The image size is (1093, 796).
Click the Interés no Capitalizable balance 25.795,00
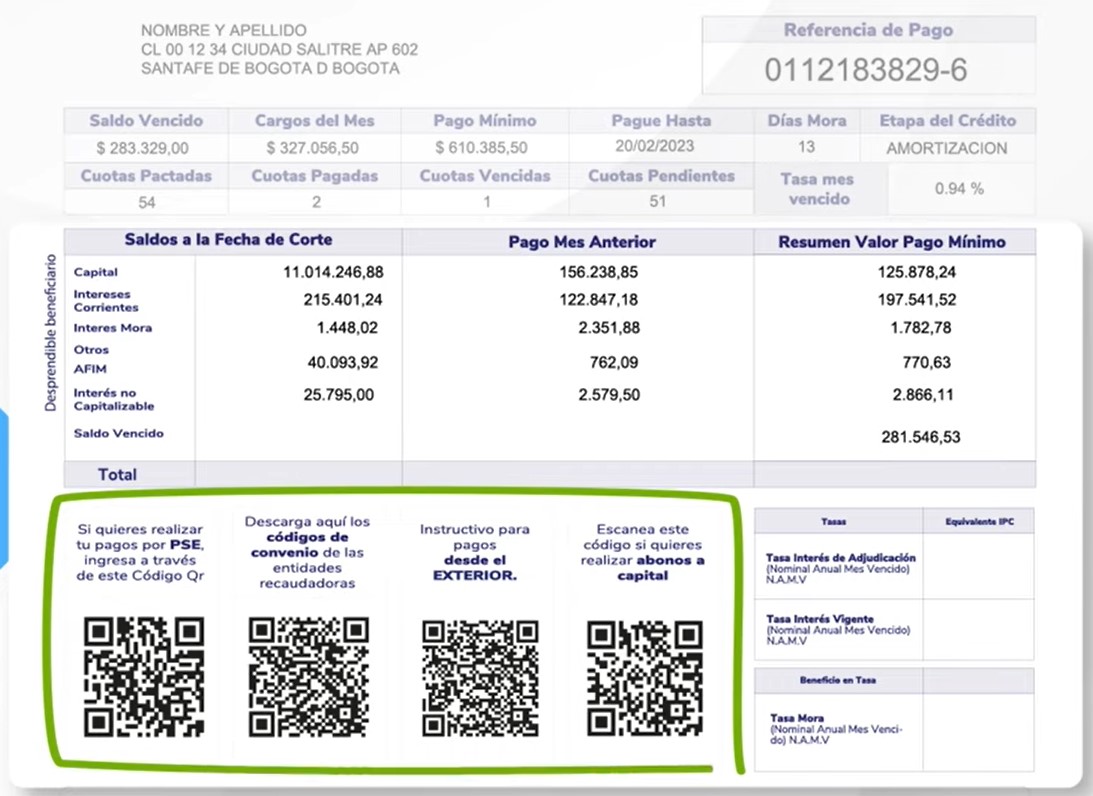[339, 395]
